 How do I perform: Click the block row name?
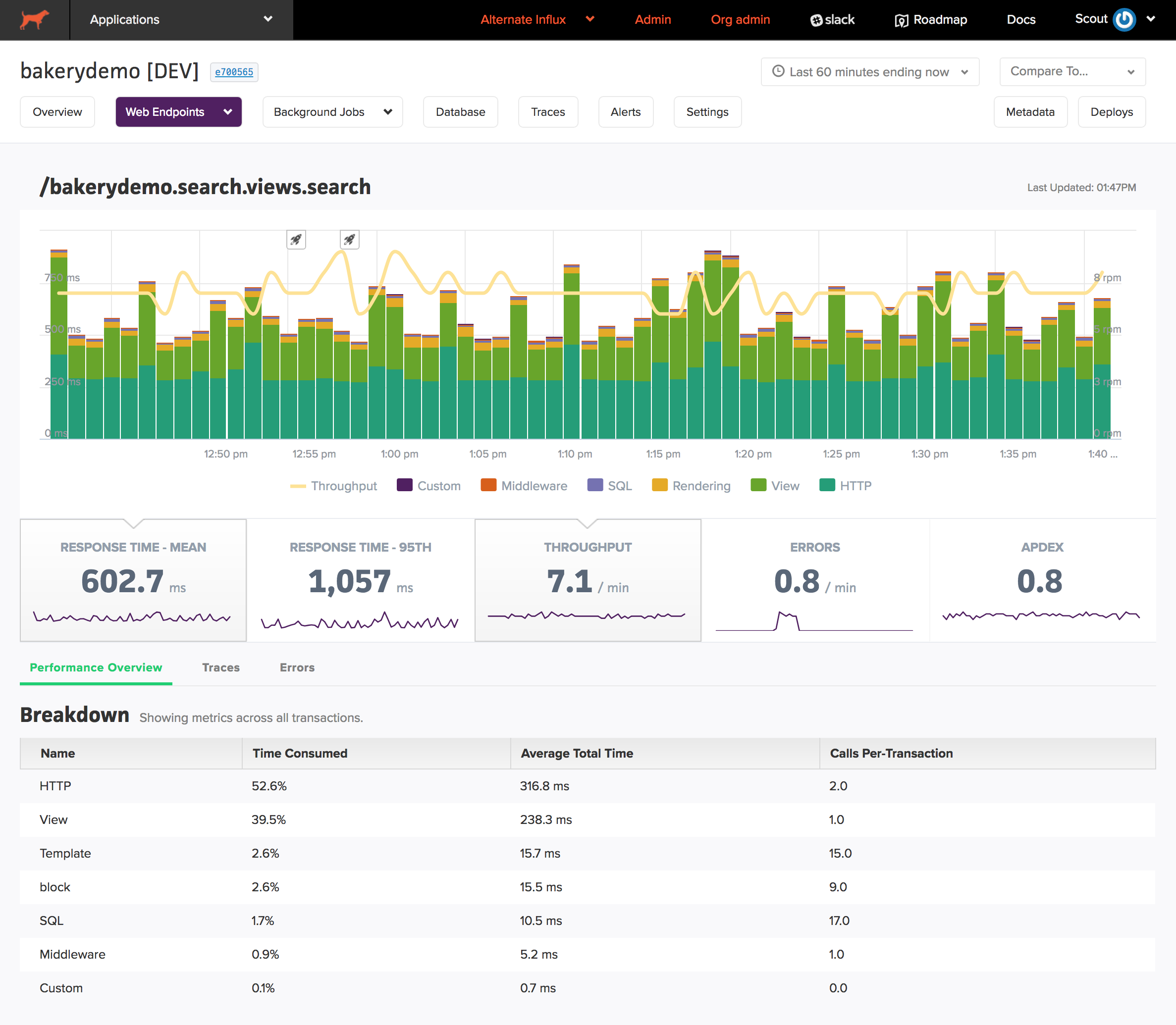click(55, 887)
